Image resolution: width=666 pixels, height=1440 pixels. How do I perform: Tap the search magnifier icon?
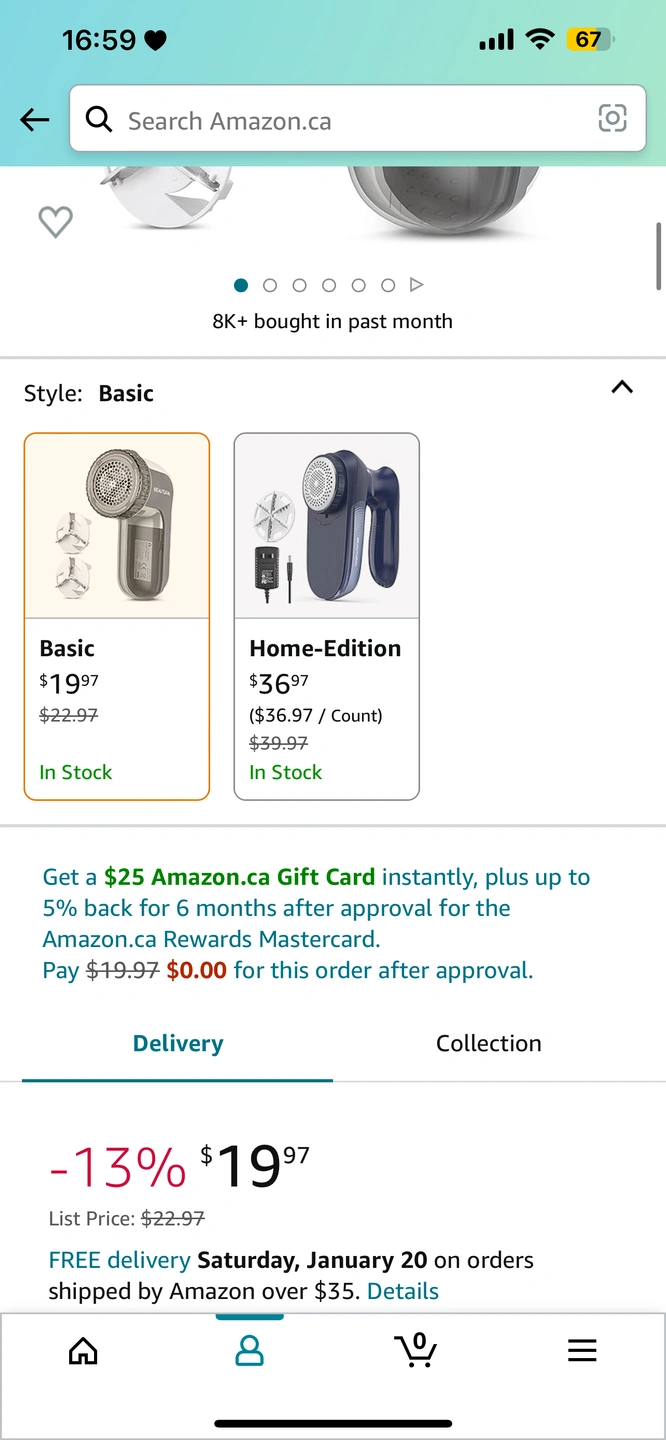[99, 120]
